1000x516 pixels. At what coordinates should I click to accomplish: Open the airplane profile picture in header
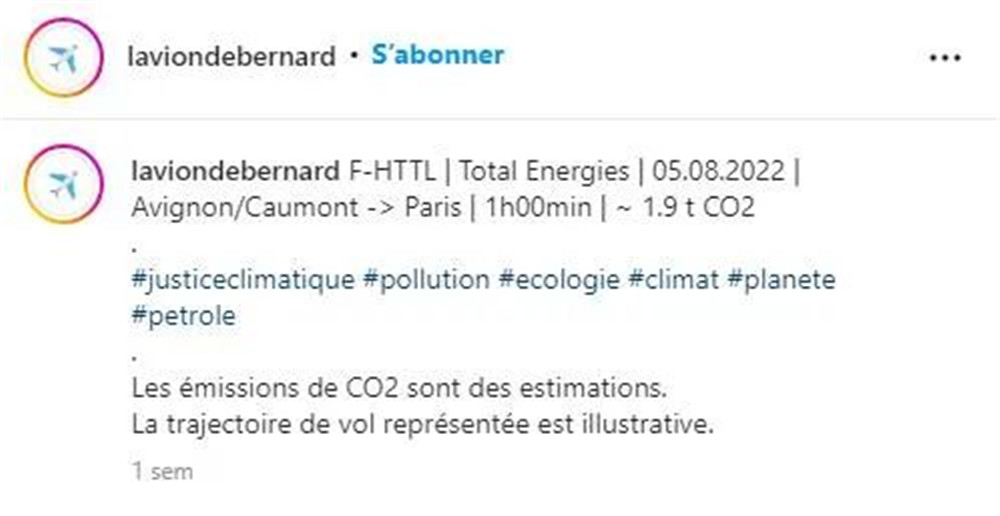[63, 57]
